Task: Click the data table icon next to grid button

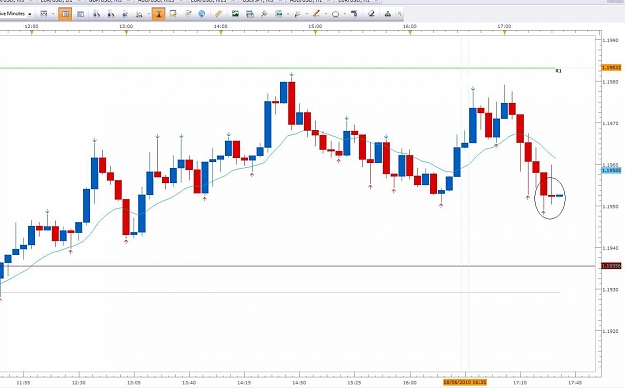Action: pos(81,14)
